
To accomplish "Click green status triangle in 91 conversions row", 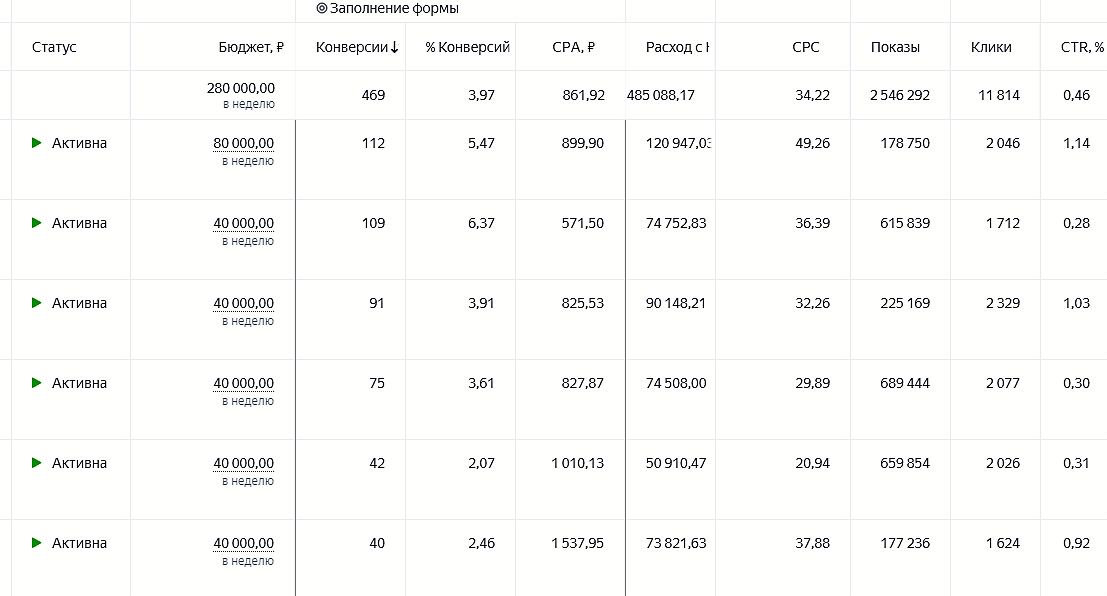I will click(x=37, y=303).
